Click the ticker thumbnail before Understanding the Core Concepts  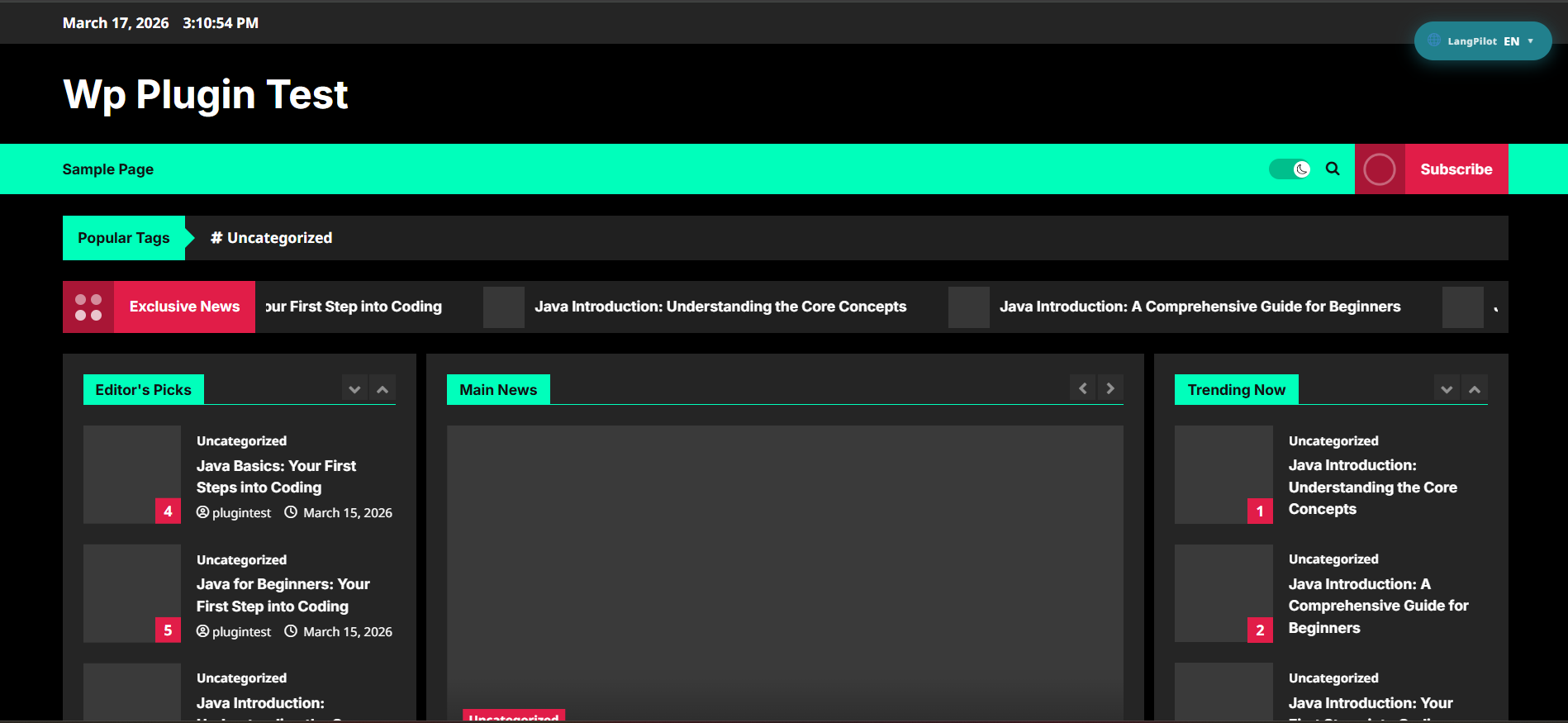tap(504, 307)
